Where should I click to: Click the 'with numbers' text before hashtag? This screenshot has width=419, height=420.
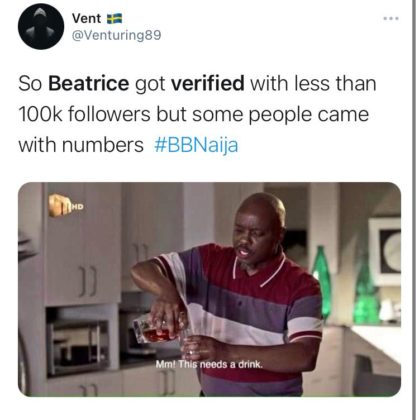pyautogui.click(x=81, y=145)
